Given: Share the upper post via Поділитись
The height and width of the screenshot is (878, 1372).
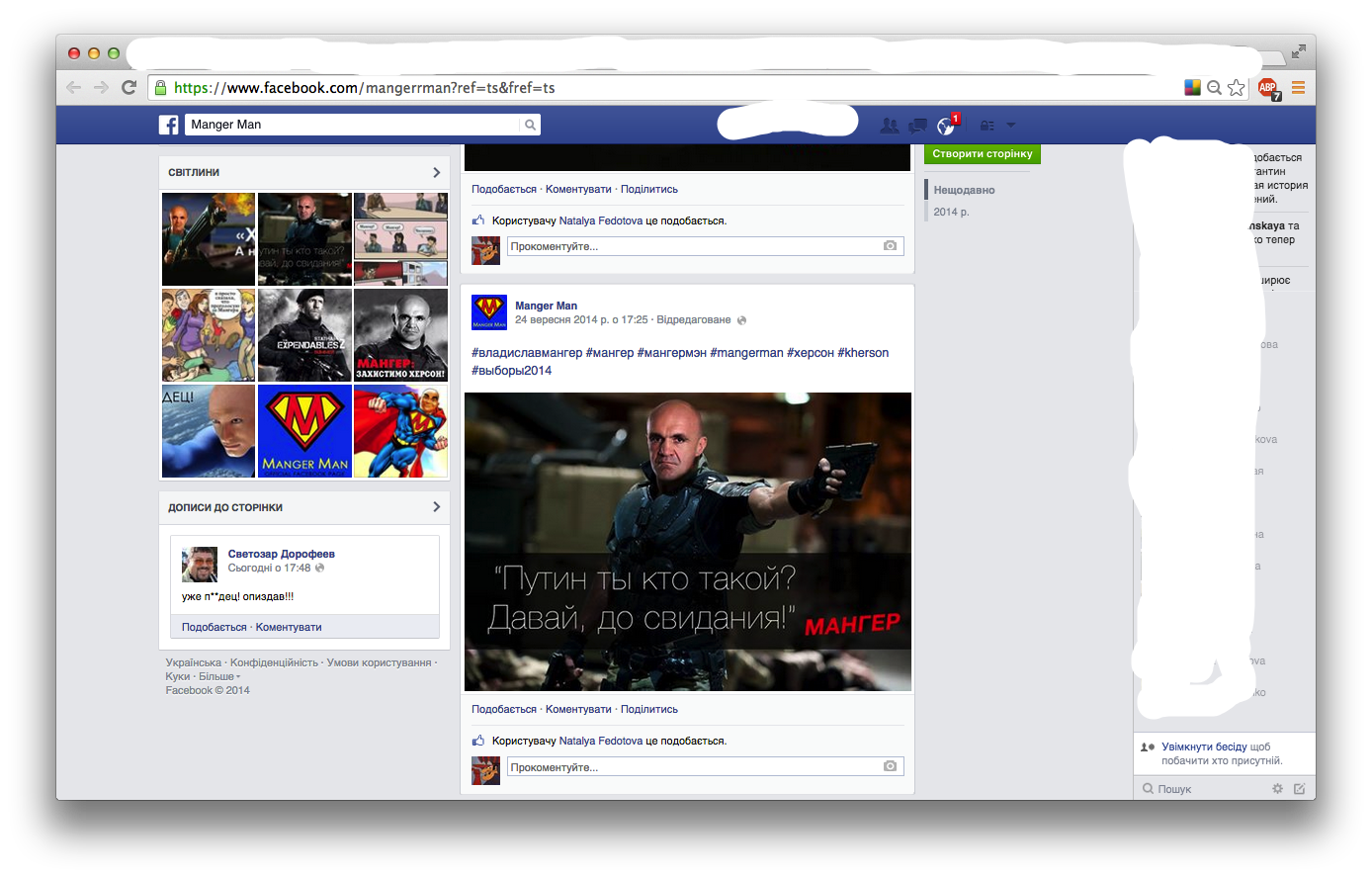Looking at the screenshot, I should point(649,189).
